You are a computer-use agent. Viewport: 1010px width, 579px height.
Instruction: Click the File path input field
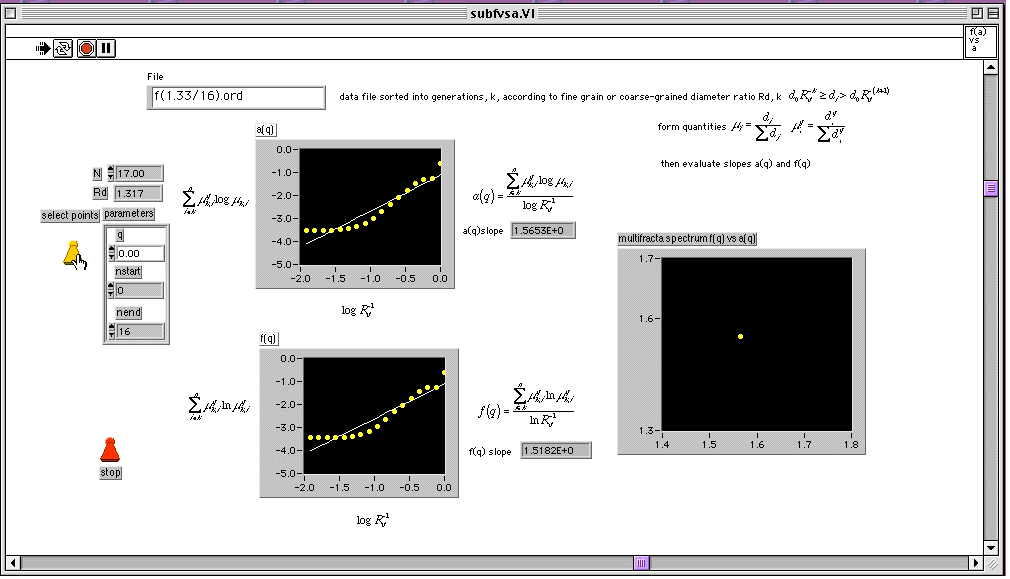click(x=236, y=97)
